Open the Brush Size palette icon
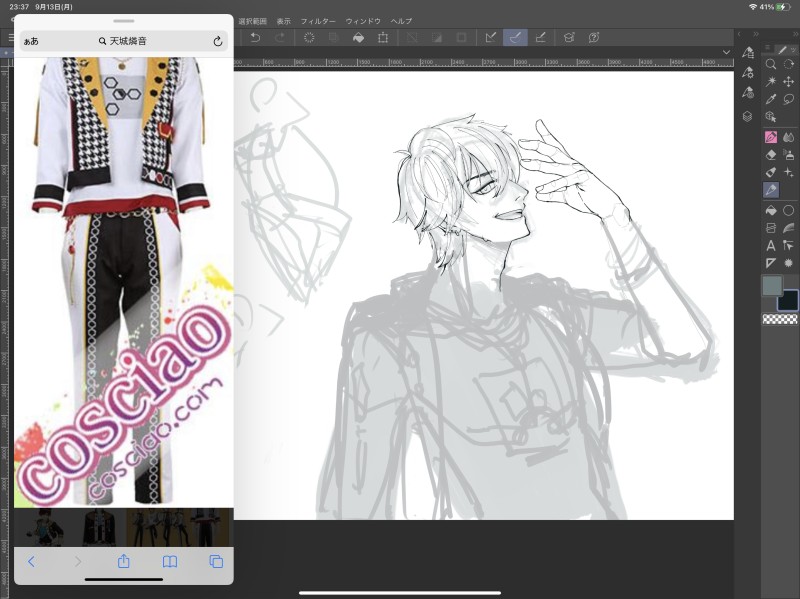Screen dimensions: 800x599 click(x=748, y=92)
